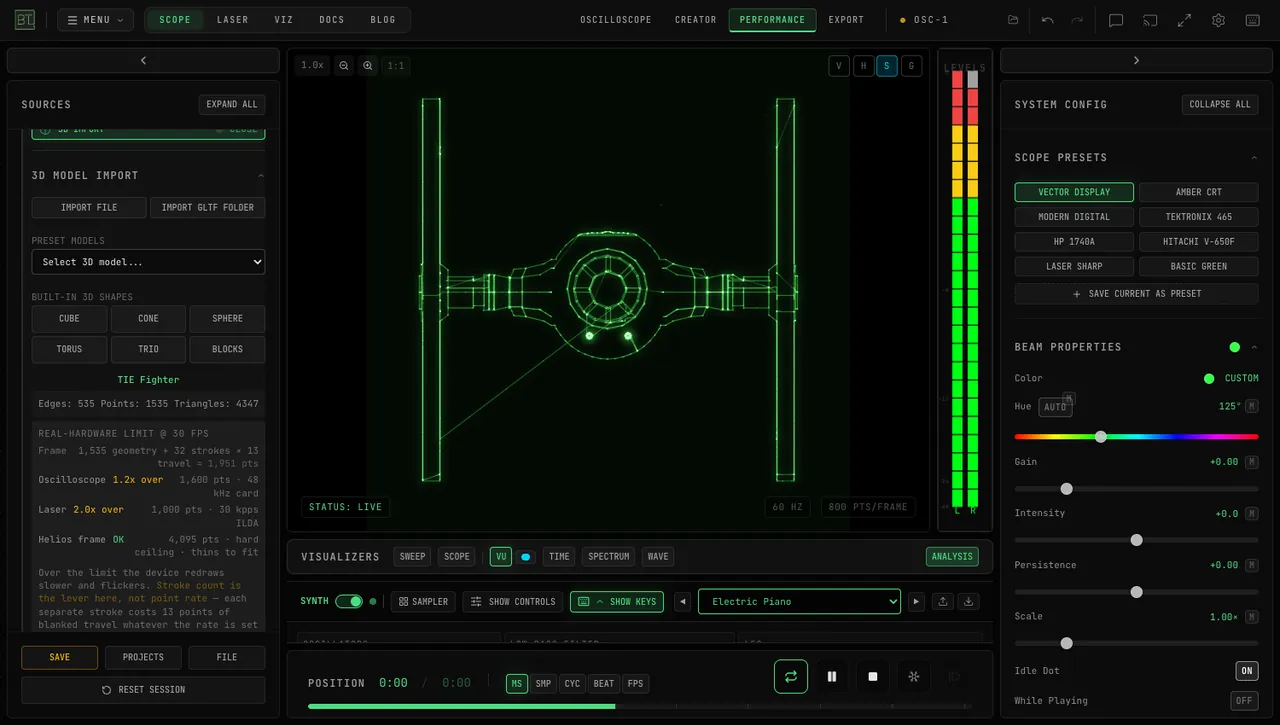The height and width of the screenshot is (725, 1280).
Task: Click the BL logo icon
Action: pyautogui.click(x=24, y=20)
